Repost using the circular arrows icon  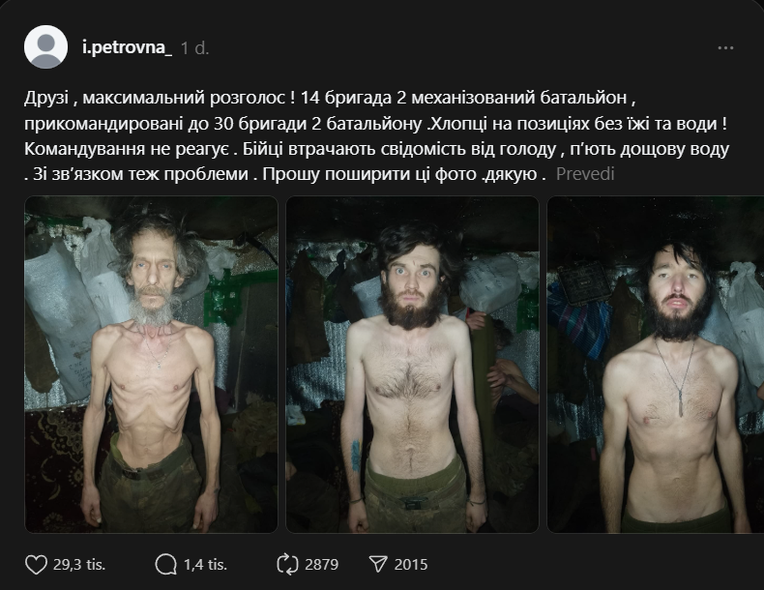(287, 565)
